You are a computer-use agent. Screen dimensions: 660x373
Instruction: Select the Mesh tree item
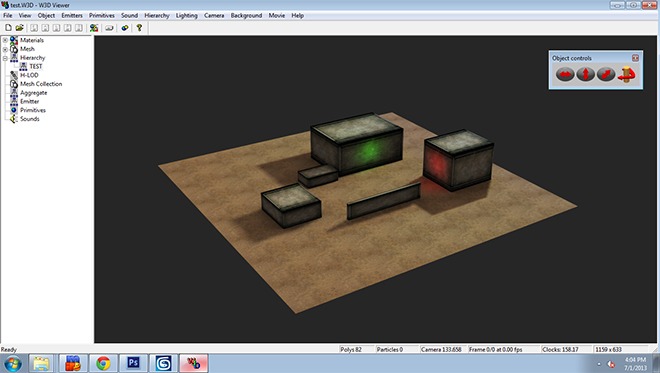27,49
